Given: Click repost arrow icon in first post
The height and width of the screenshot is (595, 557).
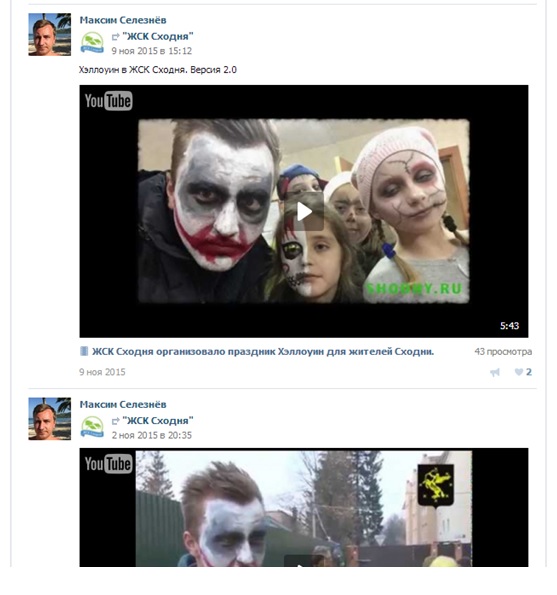Looking at the screenshot, I should (115, 37).
